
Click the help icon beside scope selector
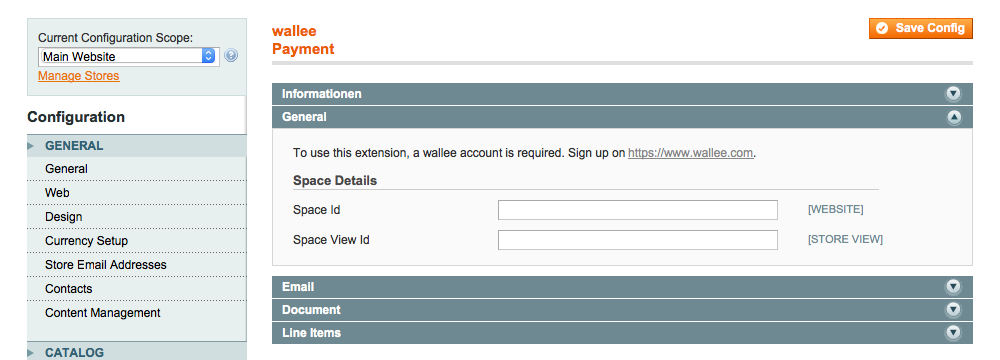tap(231, 56)
